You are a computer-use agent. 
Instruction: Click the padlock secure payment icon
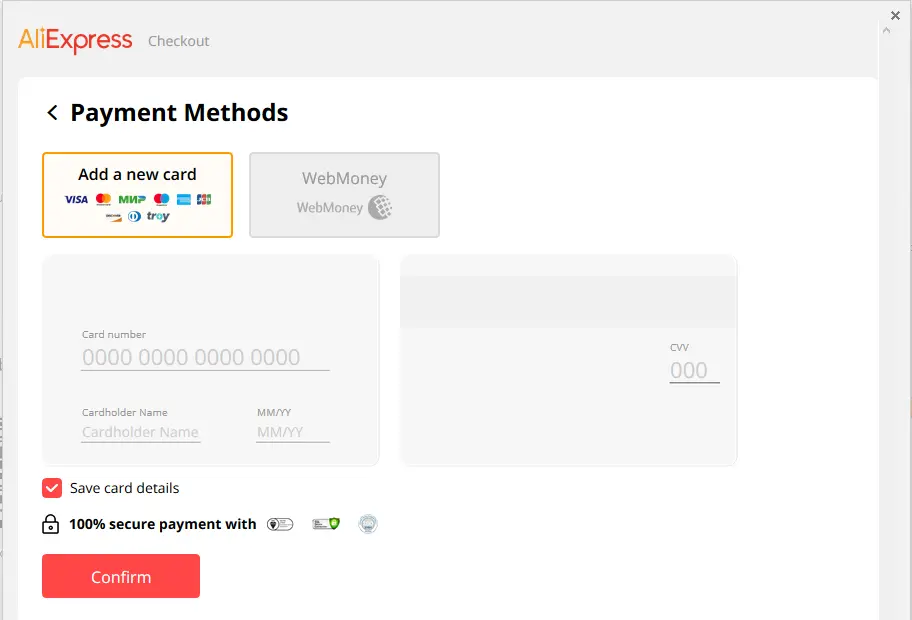[x=51, y=524]
